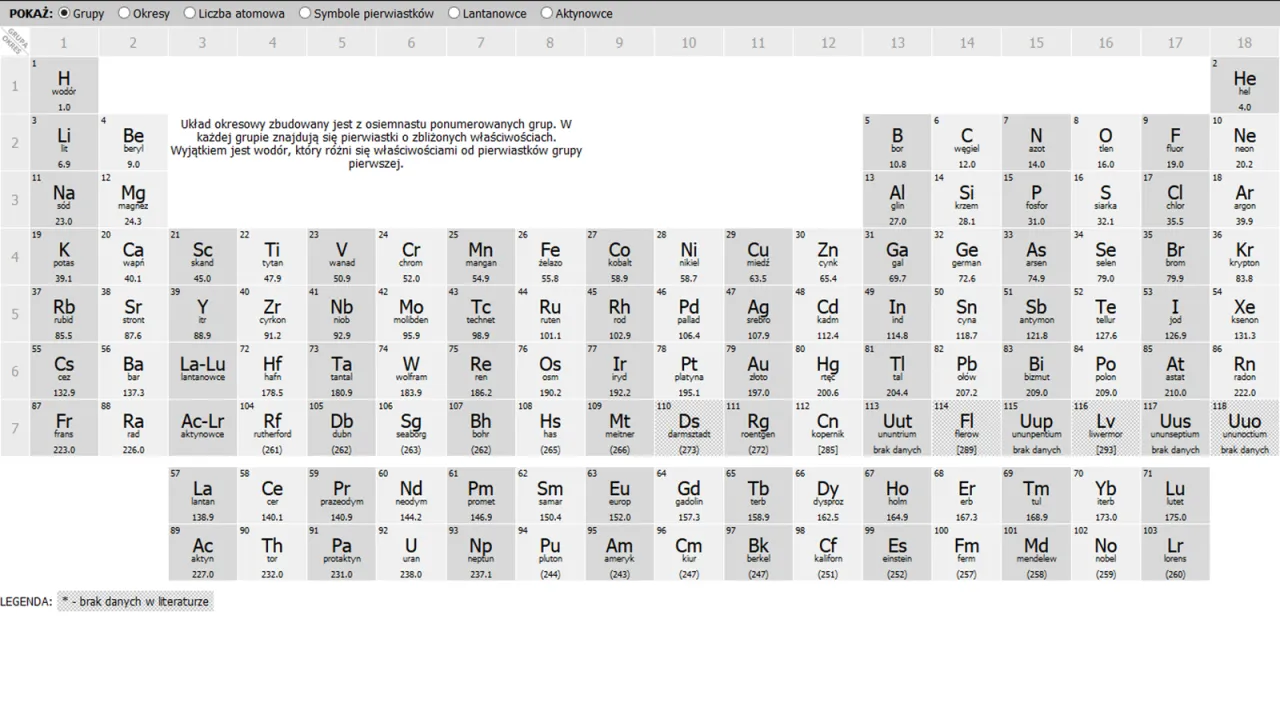Select the gold (Au) element tile
This screenshot has height=719, width=1280.
click(758, 371)
